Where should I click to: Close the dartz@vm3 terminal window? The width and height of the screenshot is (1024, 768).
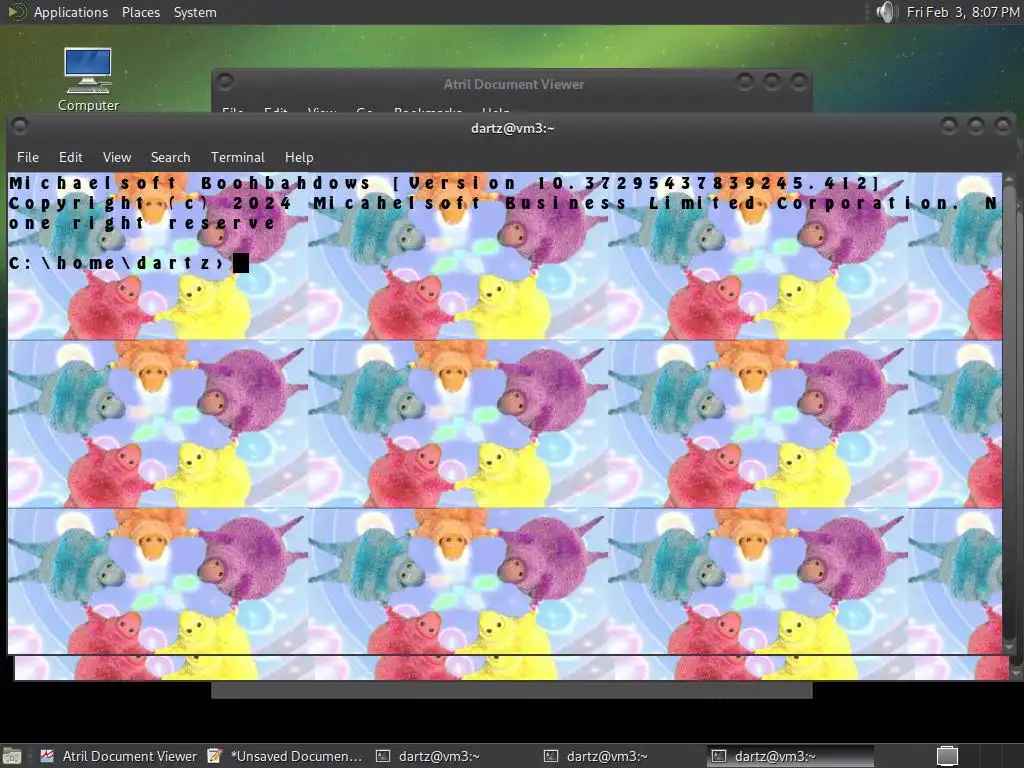(x=1002, y=125)
